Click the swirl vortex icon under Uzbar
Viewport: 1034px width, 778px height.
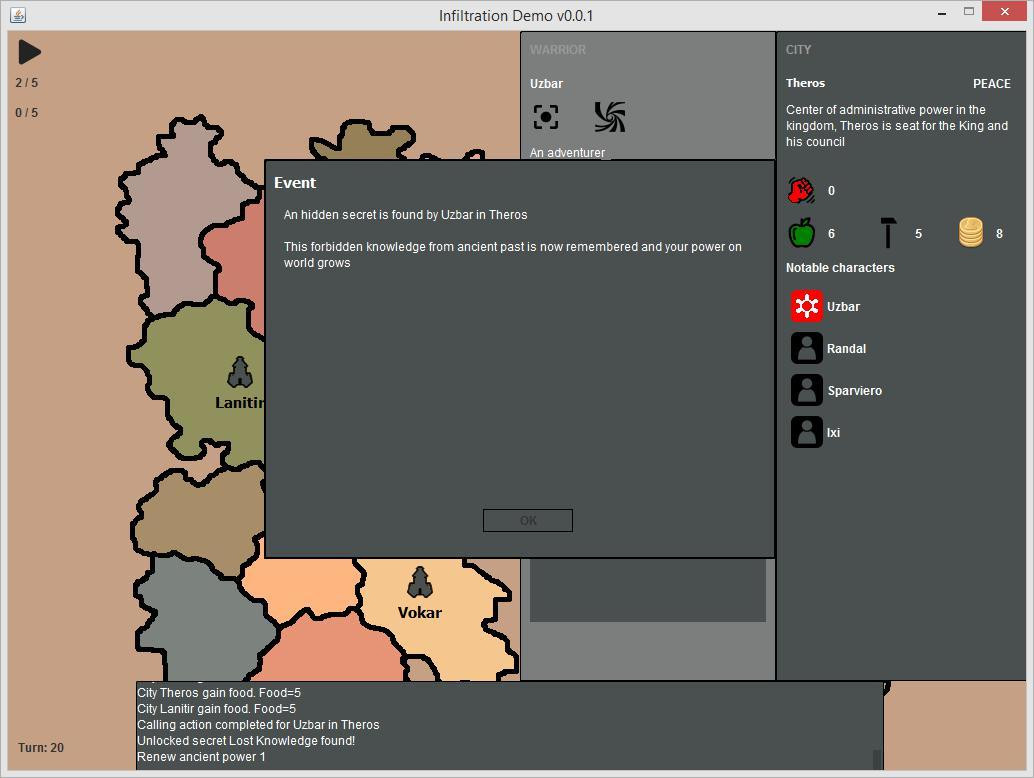(x=610, y=117)
